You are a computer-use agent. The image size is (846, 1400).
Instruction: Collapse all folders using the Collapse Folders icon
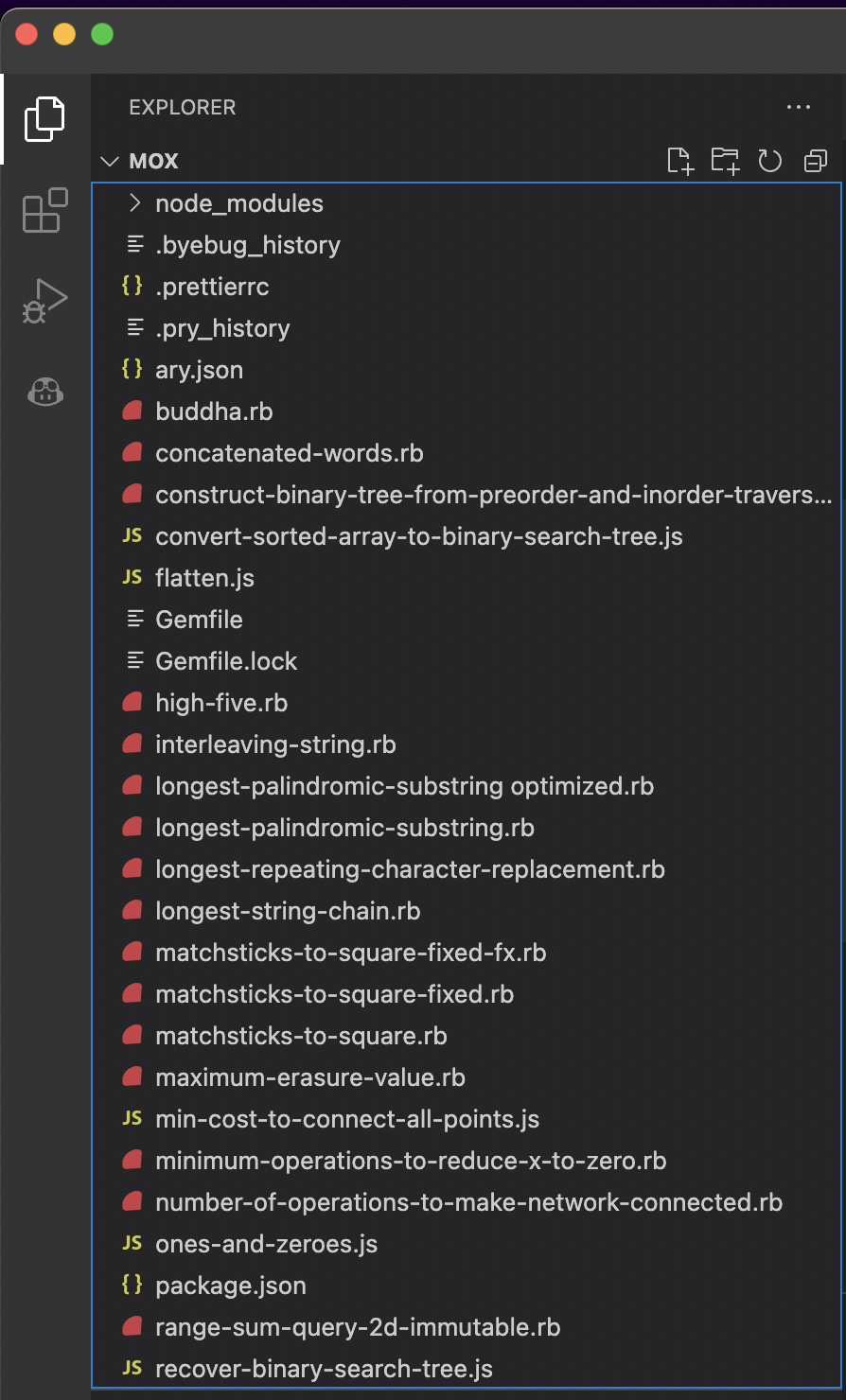point(815,161)
